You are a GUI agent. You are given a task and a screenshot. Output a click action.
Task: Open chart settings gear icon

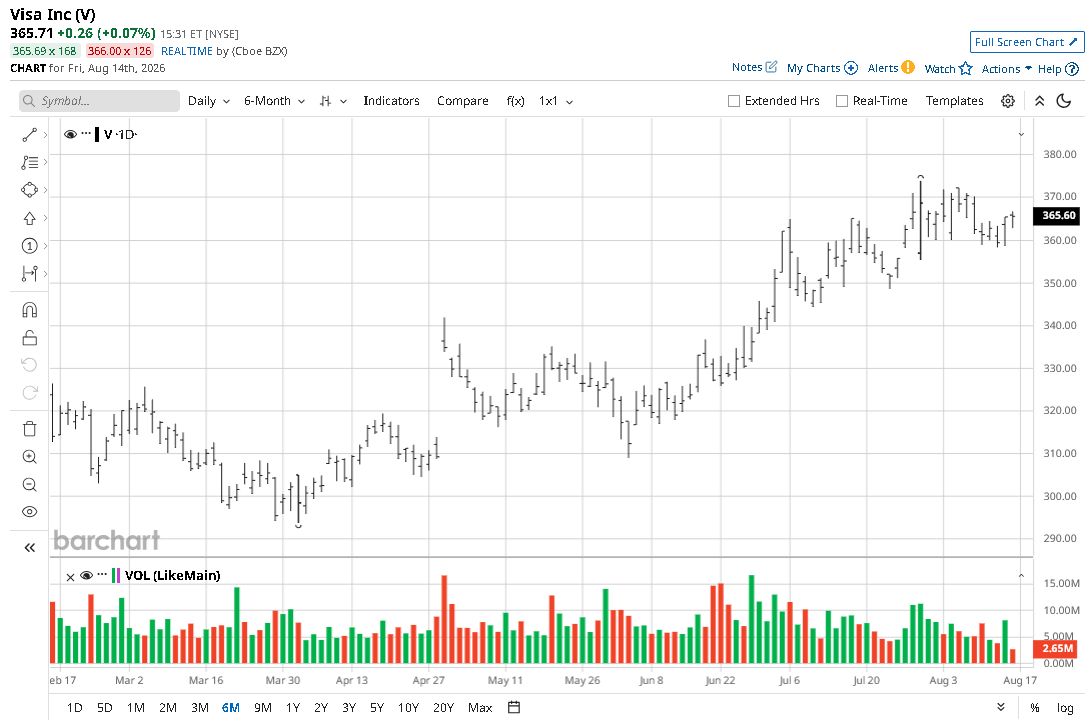point(1008,101)
